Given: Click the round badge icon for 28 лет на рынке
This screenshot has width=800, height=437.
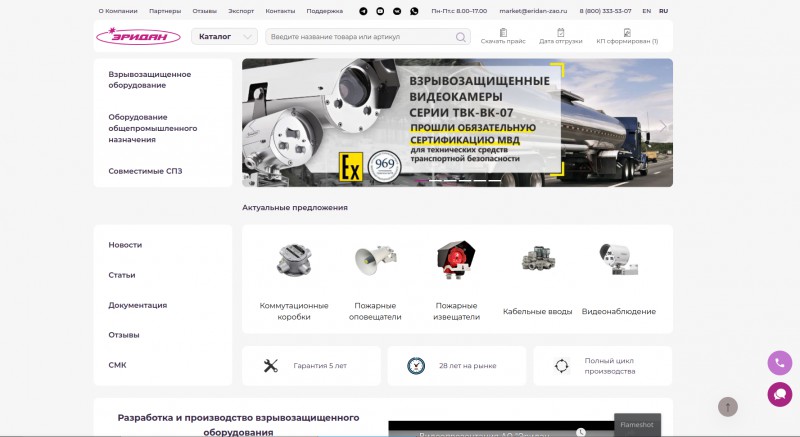Looking at the screenshot, I should point(416,366).
